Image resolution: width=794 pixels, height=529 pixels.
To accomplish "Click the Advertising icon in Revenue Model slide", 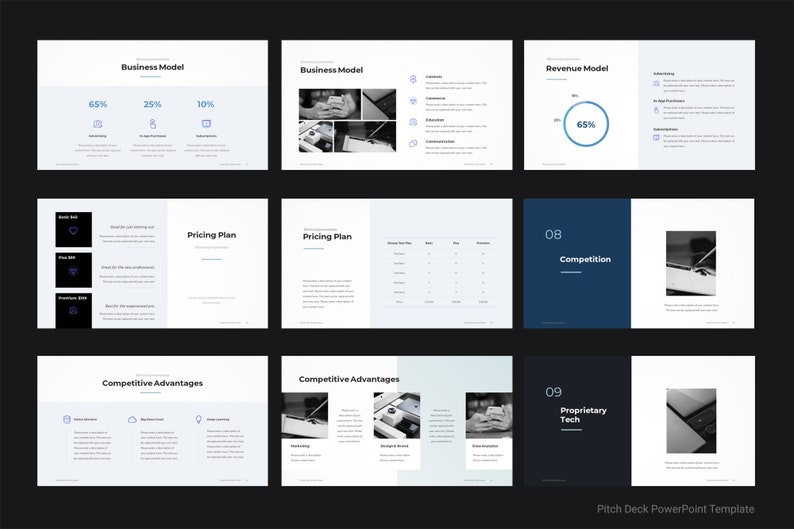I will pyautogui.click(x=656, y=84).
